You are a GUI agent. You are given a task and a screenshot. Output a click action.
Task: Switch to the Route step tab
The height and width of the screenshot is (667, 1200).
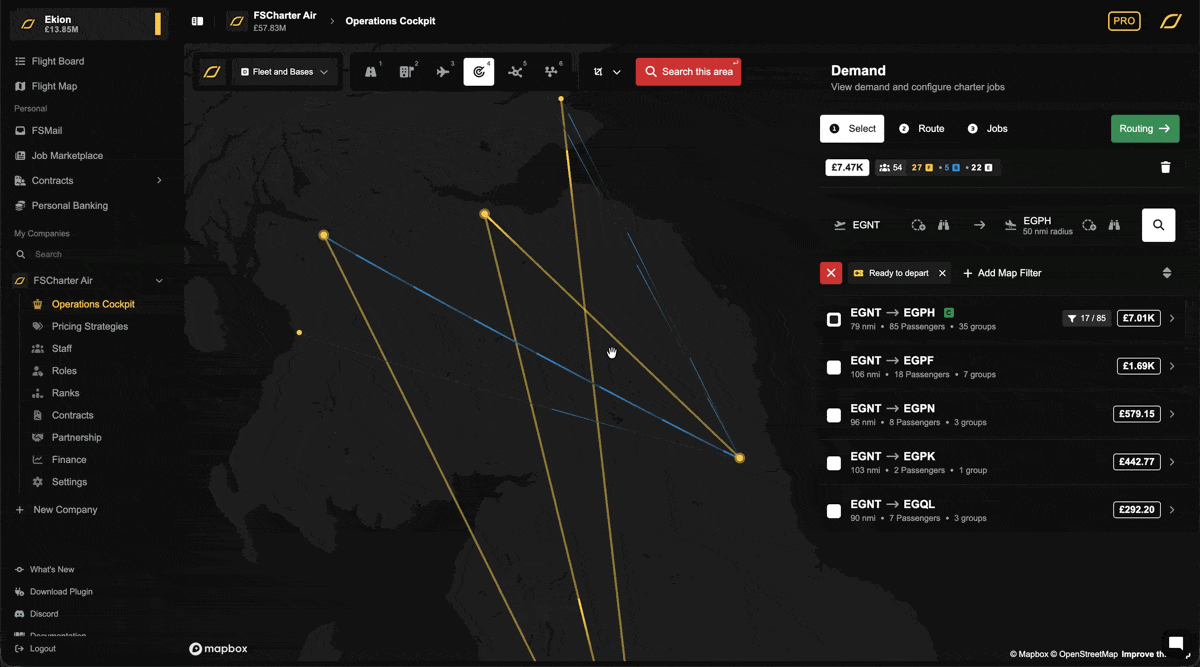pos(921,129)
